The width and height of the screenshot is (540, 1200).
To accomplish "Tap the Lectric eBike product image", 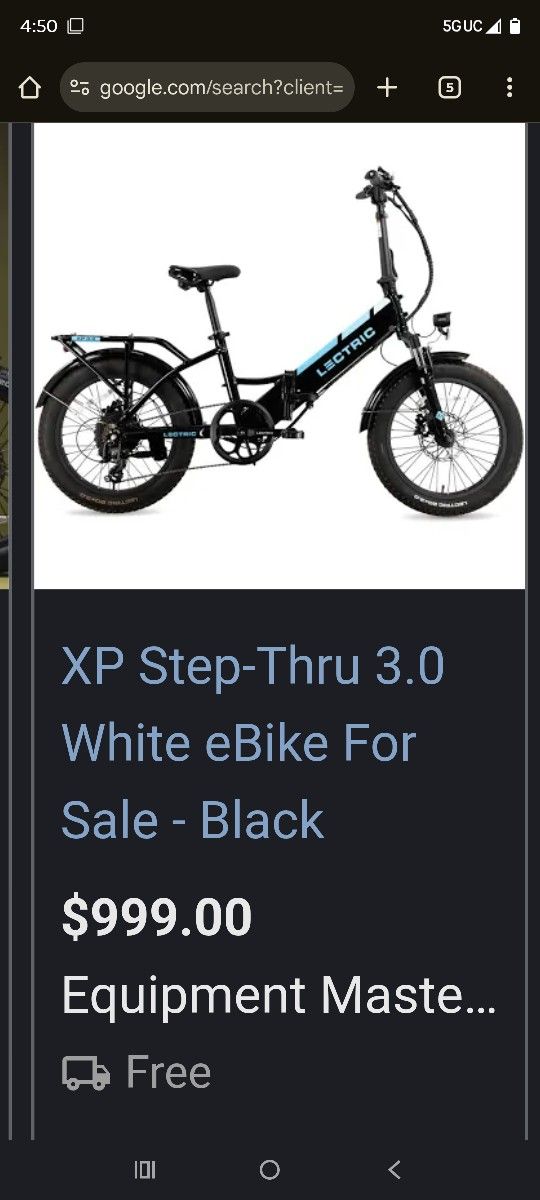I will click(x=280, y=355).
